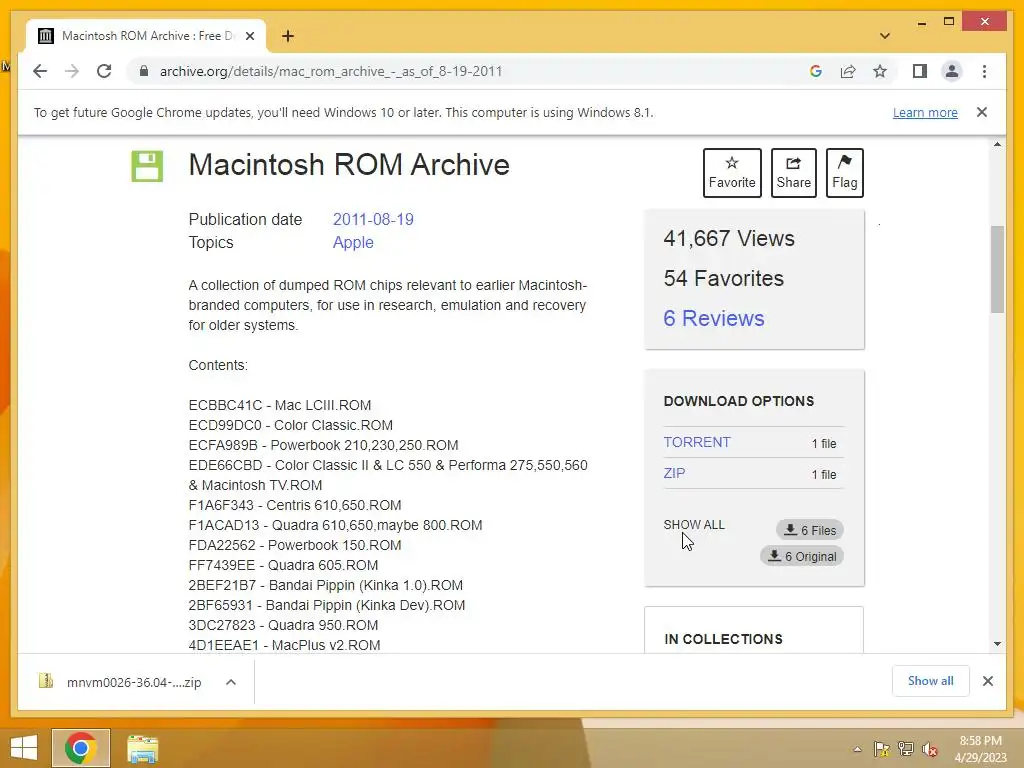This screenshot has width=1024, height=768.
Task: Dismiss the Chrome update notice
Action: click(982, 112)
